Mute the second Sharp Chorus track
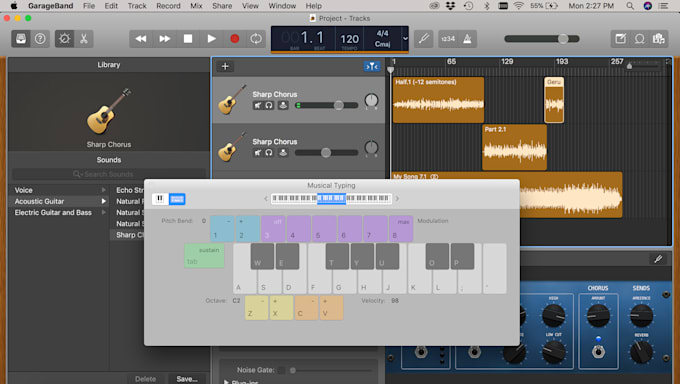Screen dimensions: 680x384 (x=258, y=152)
